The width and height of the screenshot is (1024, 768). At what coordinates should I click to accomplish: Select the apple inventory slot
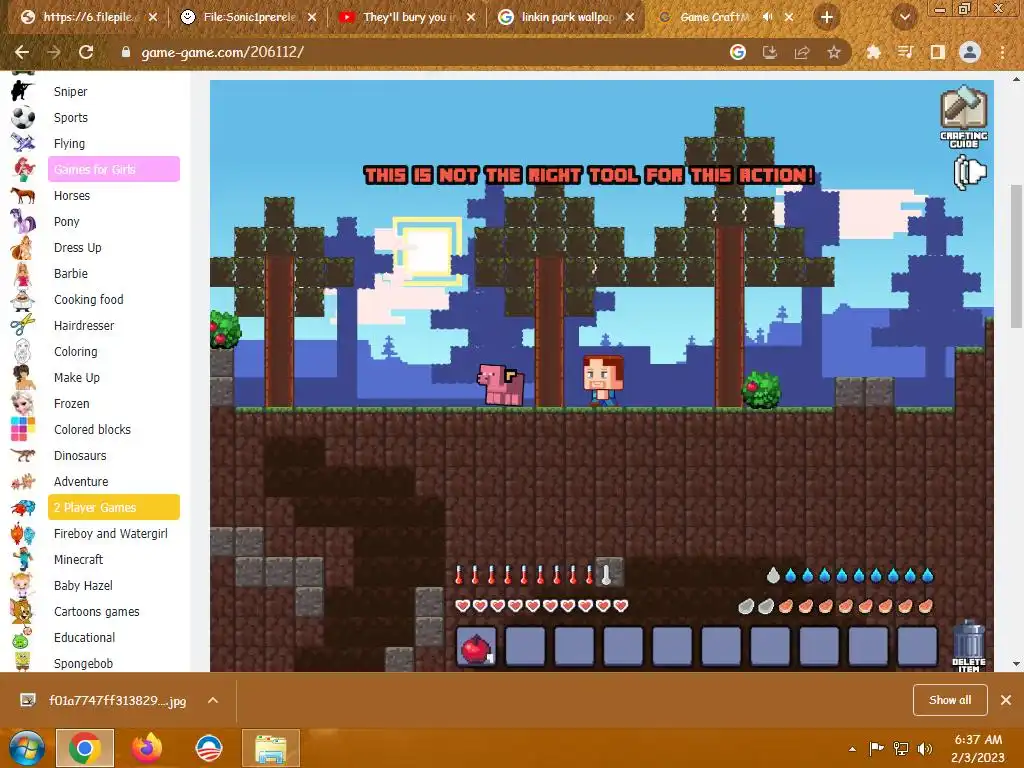click(x=476, y=646)
